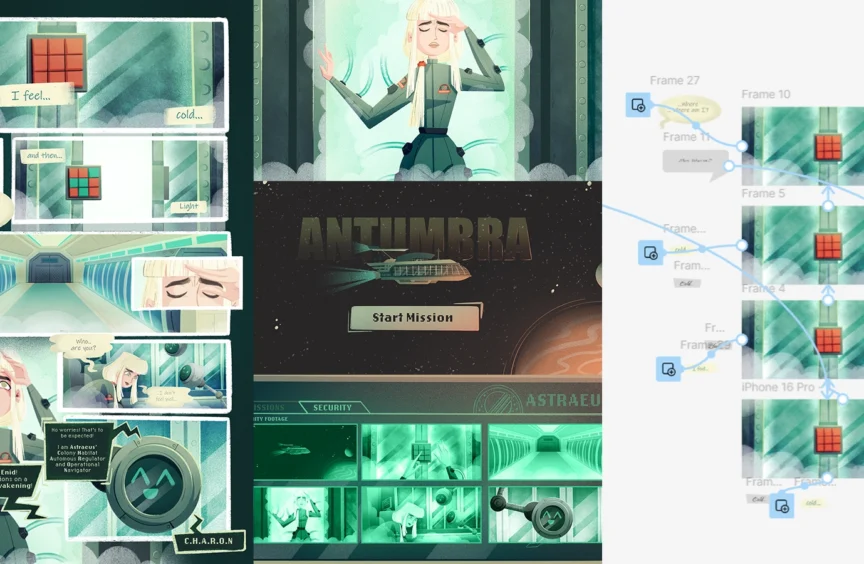Open the standing woman security footage thumbnail

306,514
